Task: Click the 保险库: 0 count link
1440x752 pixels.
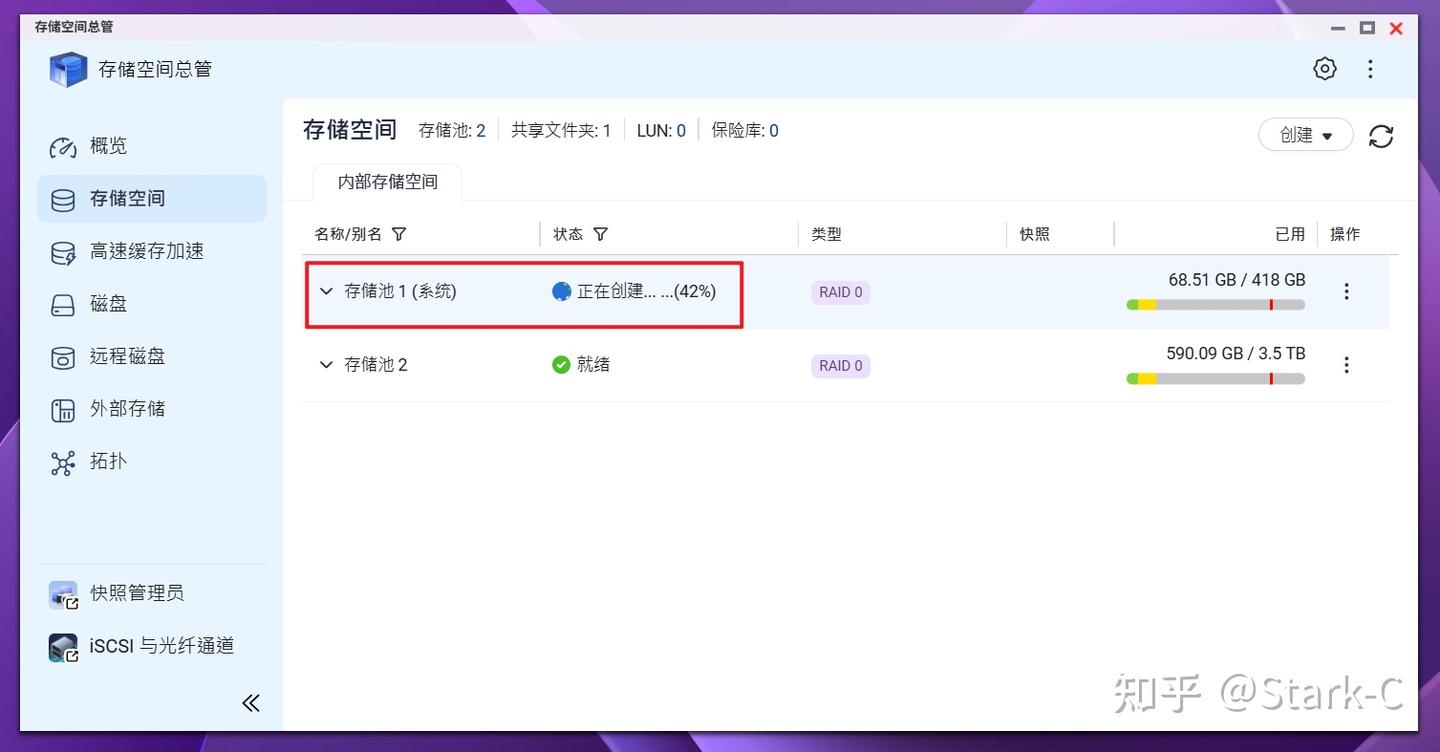Action: [x=745, y=131]
